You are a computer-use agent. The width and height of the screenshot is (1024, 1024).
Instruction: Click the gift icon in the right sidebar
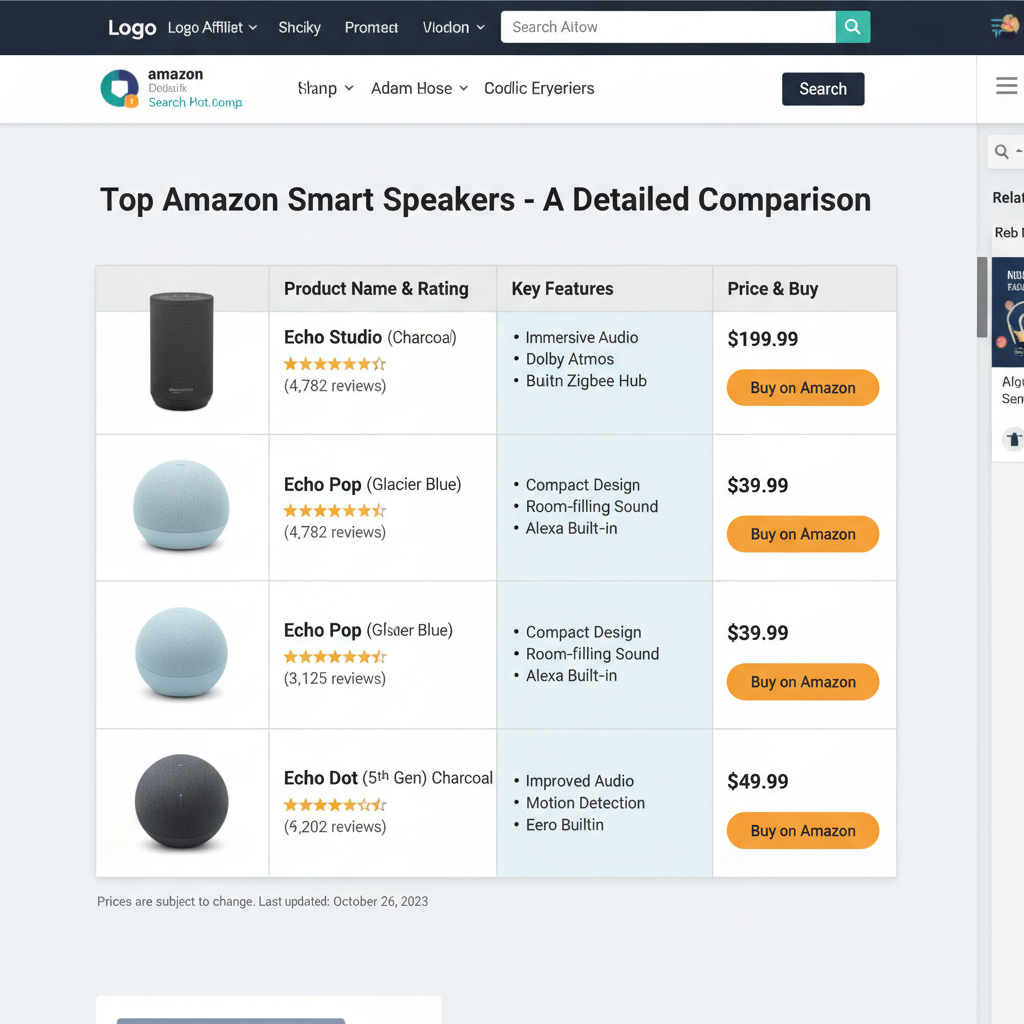coord(1014,438)
